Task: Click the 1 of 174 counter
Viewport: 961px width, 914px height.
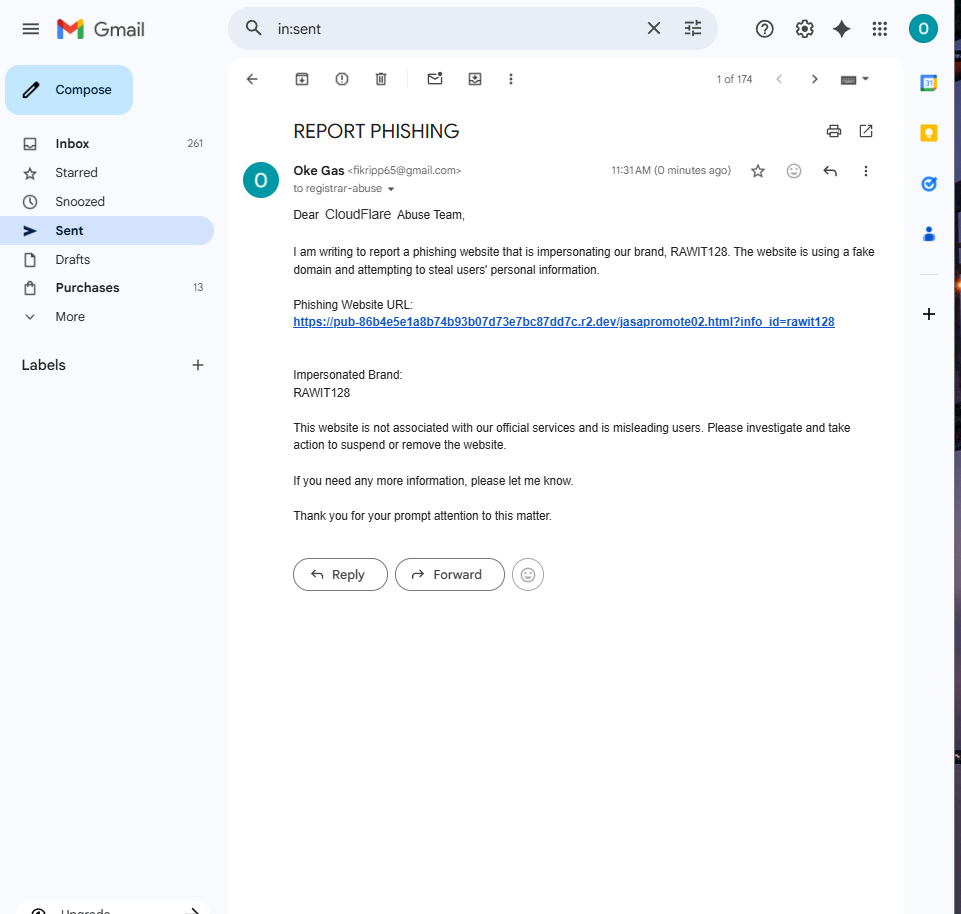Action: coord(734,79)
